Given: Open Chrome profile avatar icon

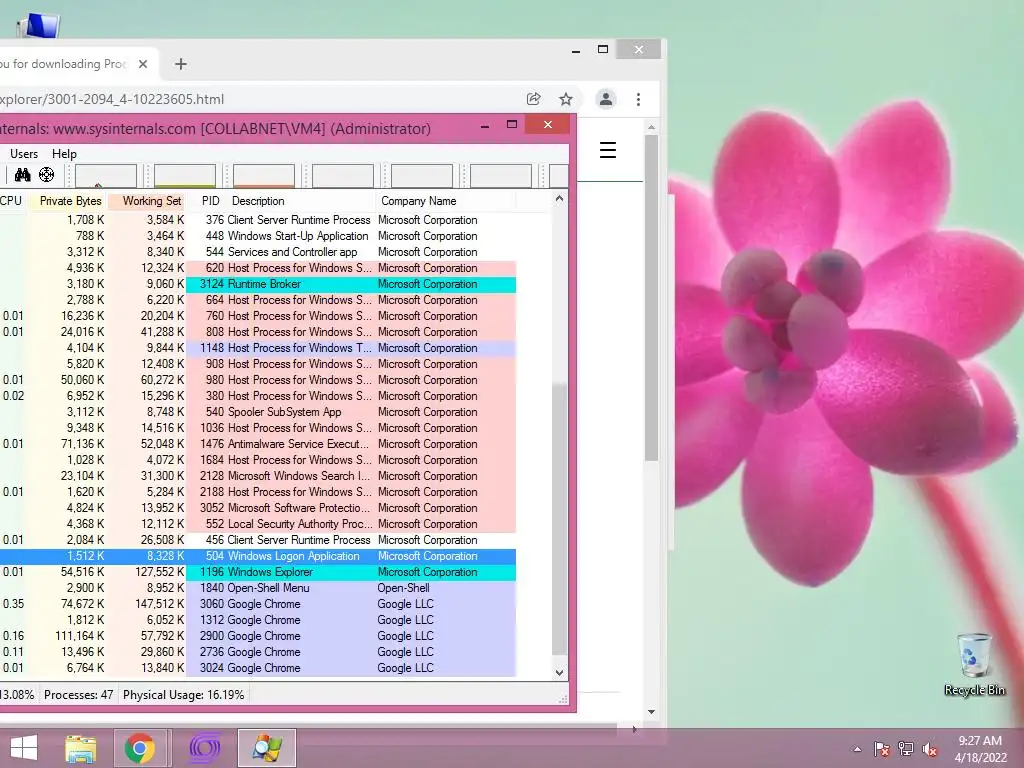Looking at the screenshot, I should (605, 99).
